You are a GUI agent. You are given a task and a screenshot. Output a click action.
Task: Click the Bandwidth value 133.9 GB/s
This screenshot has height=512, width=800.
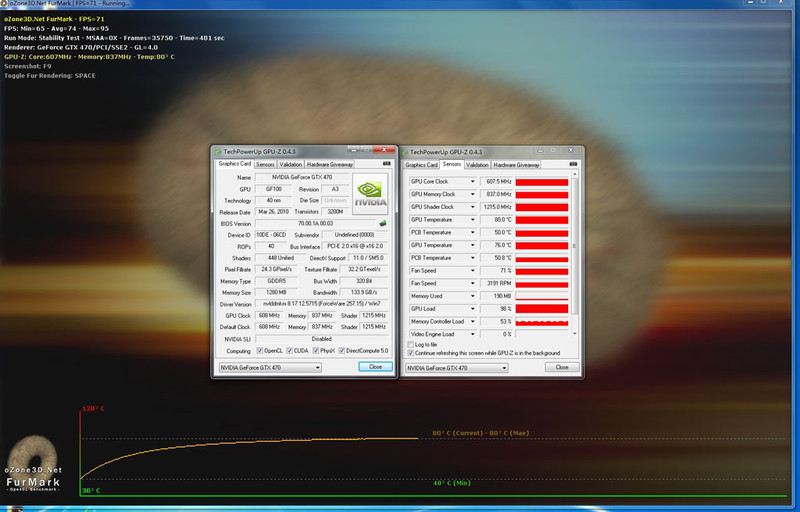click(x=364, y=293)
